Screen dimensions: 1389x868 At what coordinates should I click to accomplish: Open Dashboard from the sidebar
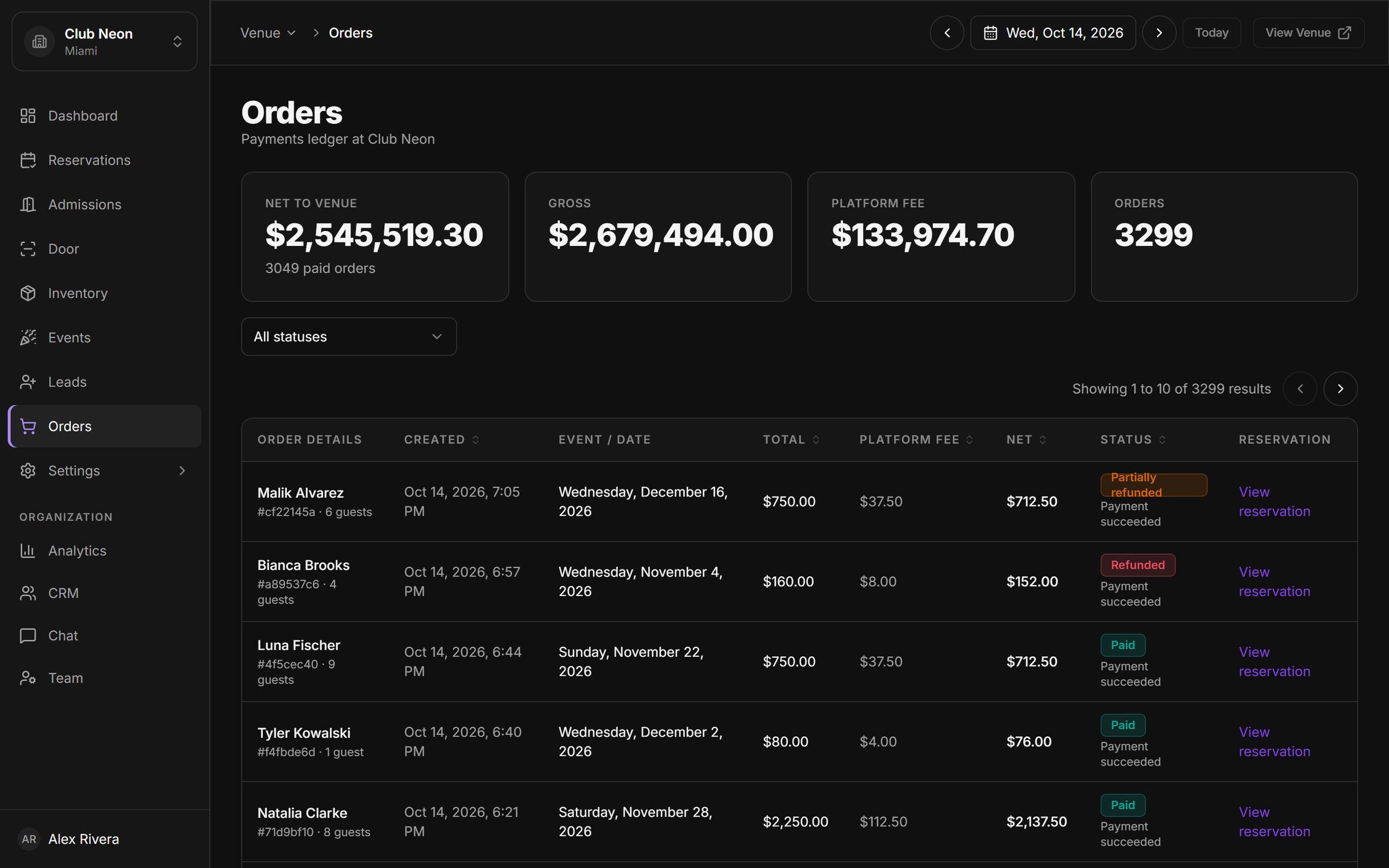[104, 116]
